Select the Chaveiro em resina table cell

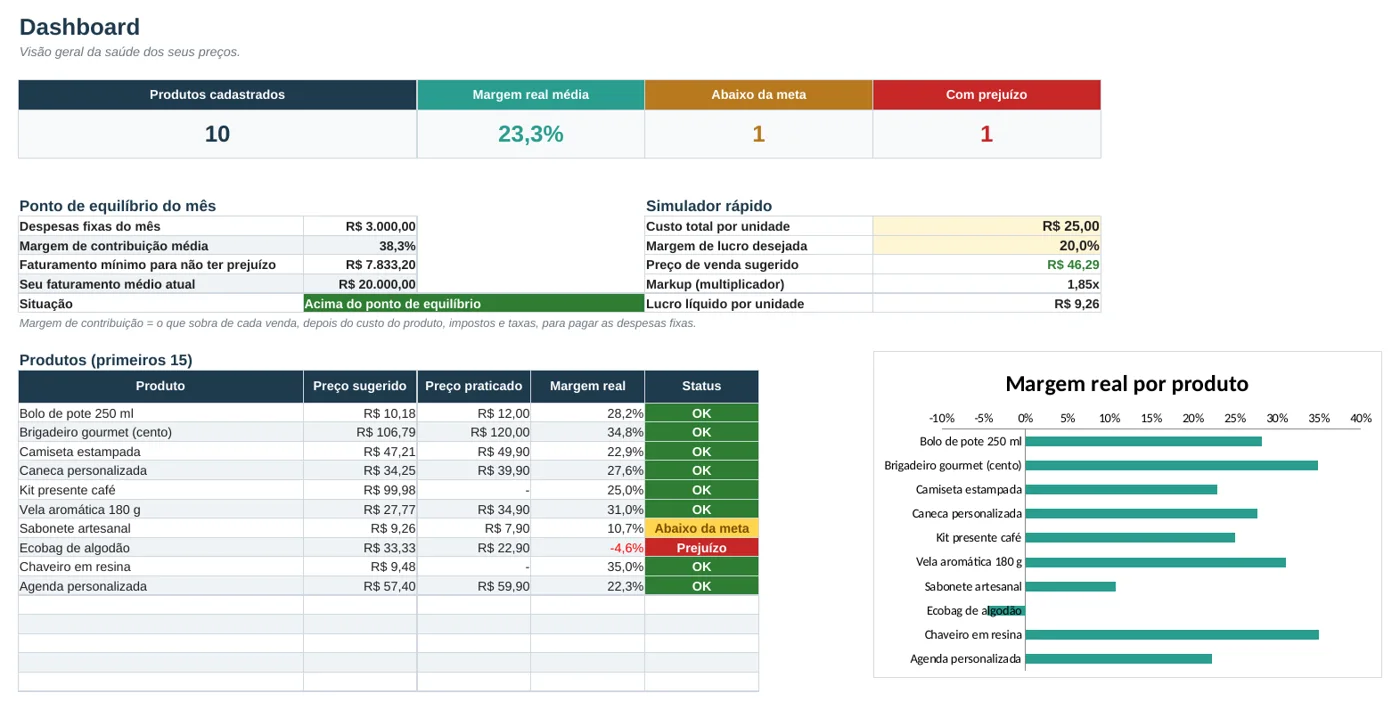click(160, 567)
